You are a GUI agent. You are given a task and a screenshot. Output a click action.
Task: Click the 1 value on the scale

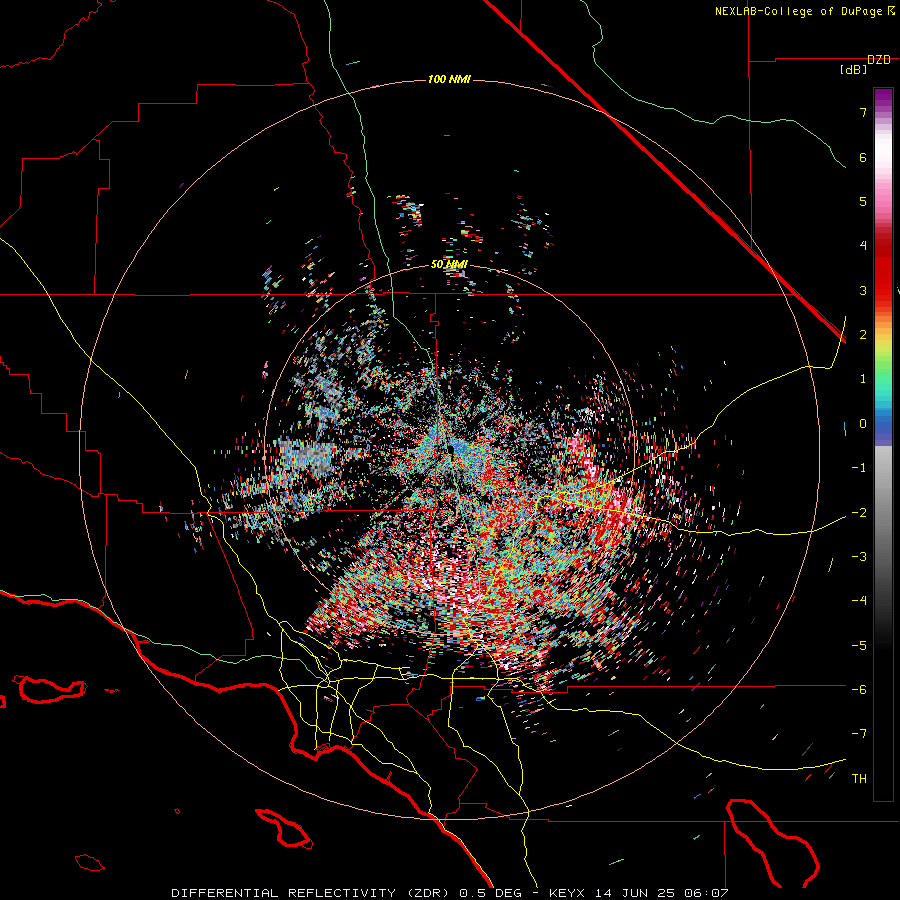(x=863, y=379)
